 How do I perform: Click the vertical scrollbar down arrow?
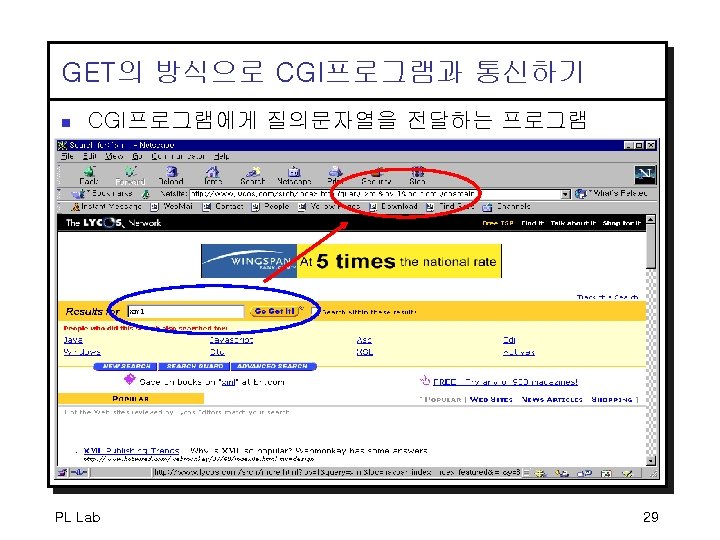651,461
